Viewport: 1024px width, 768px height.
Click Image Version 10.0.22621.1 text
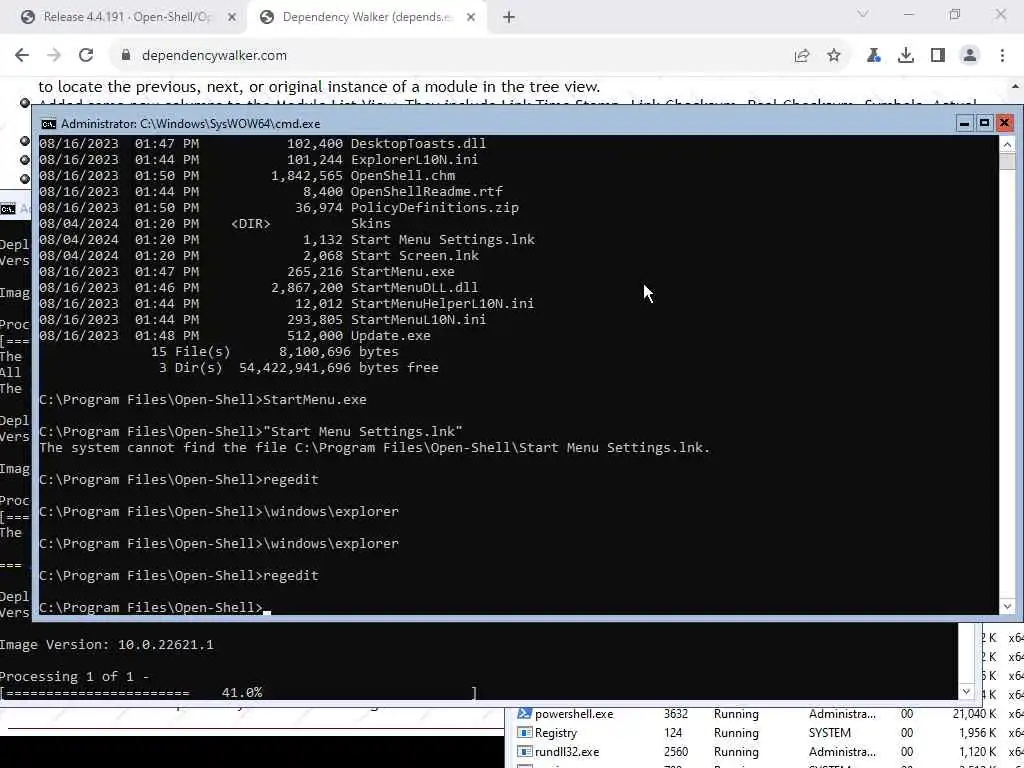[x=106, y=645]
